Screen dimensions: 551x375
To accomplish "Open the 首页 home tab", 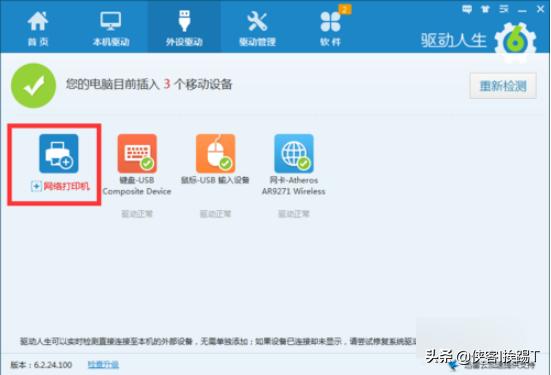I will click(x=38, y=29).
